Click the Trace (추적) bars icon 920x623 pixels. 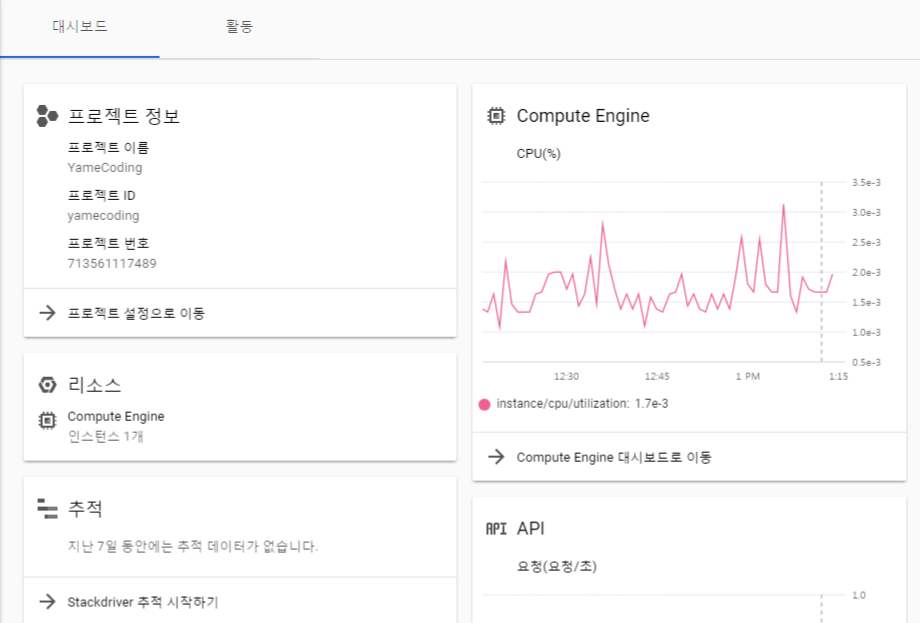click(47, 508)
